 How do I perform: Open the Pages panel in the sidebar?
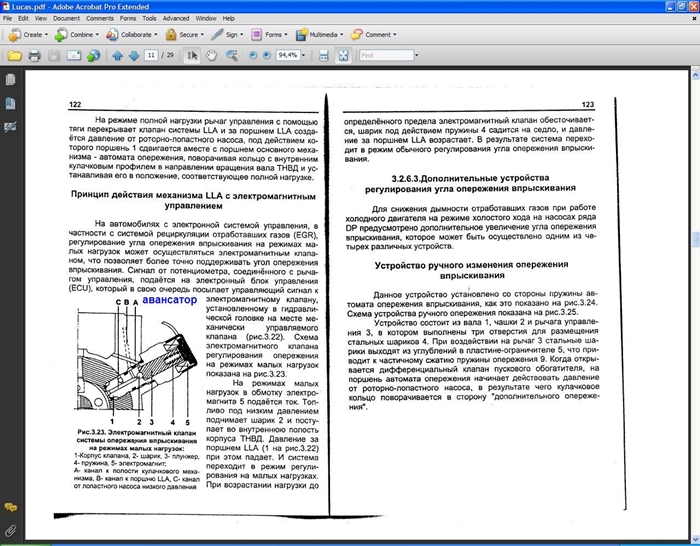coord(9,81)
